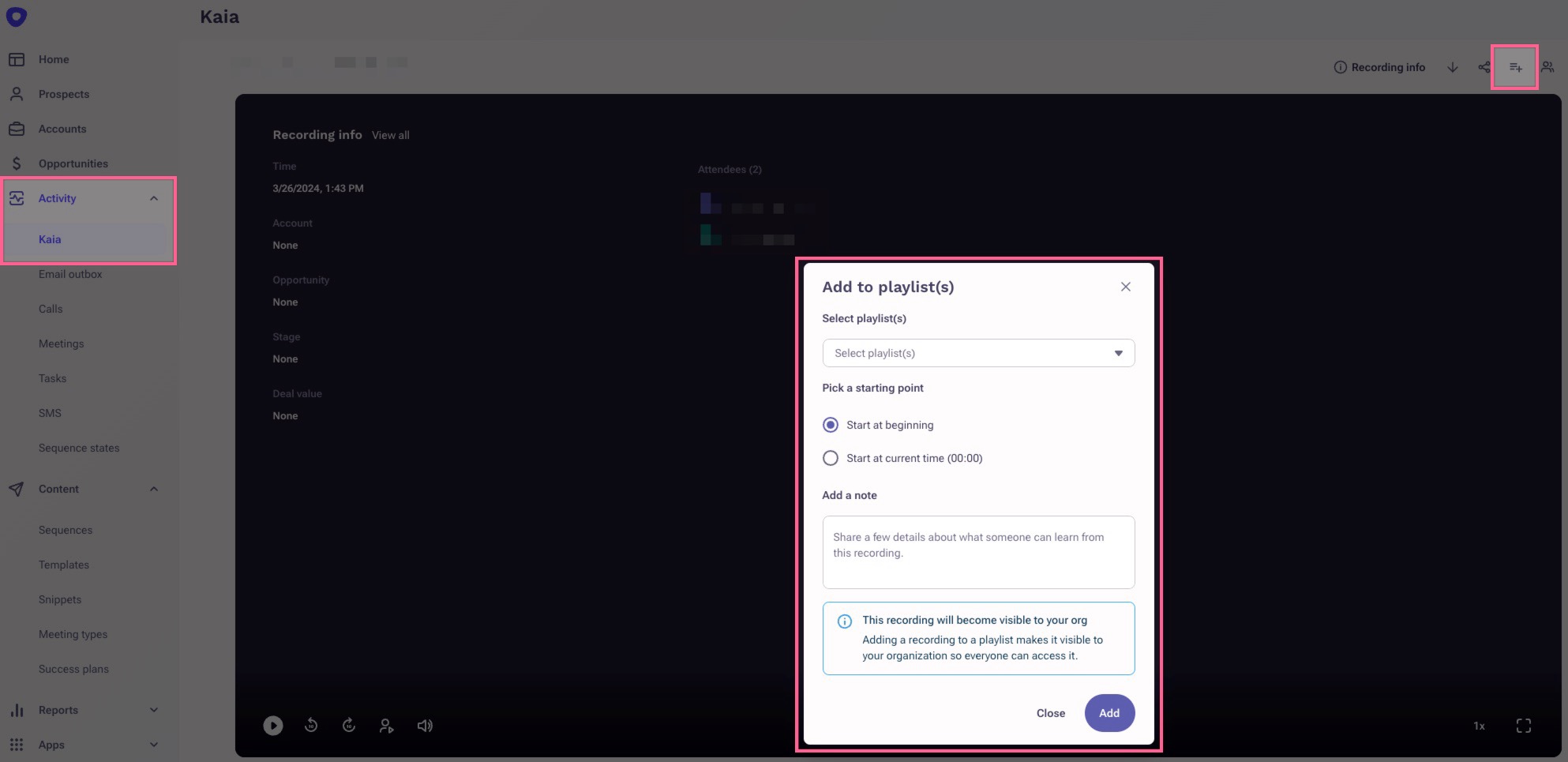Select Start at current time radio
The width and height of the screenshot is (1568, 762).
[831, 458]
